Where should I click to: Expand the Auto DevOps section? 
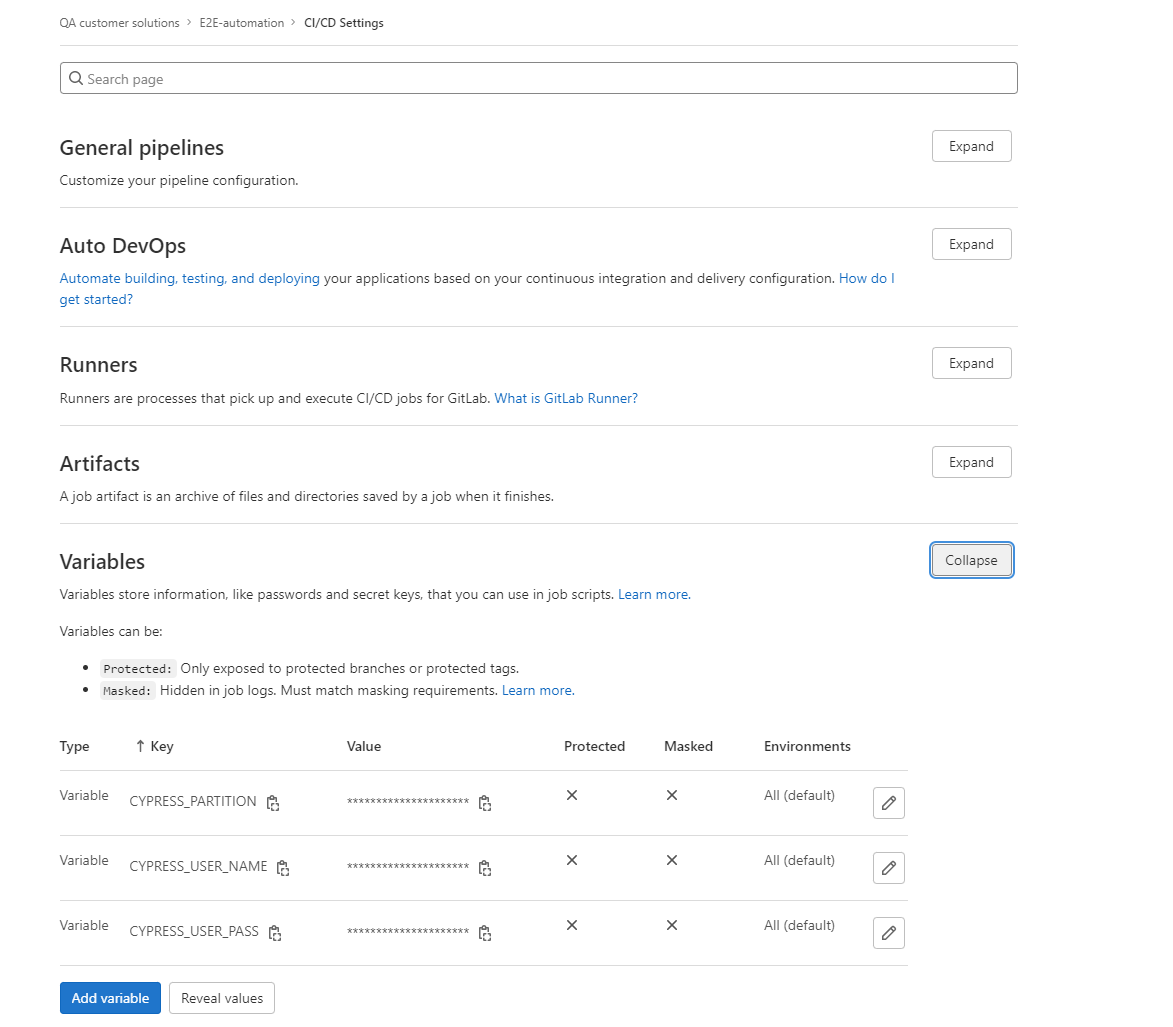tap(971, 244)
